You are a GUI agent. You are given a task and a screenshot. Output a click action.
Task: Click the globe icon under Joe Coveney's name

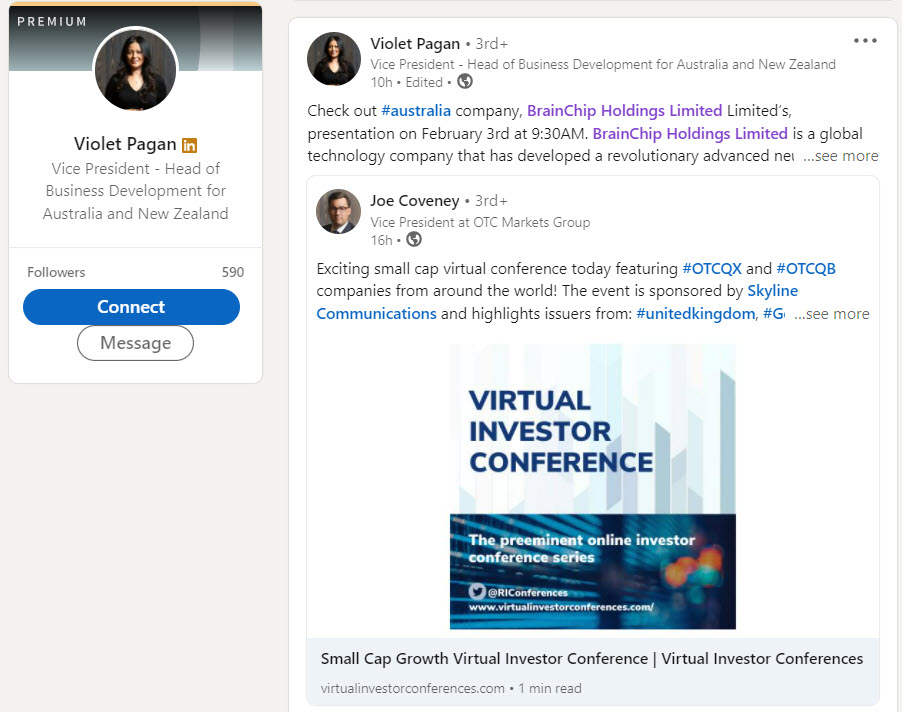click(414, 240)
